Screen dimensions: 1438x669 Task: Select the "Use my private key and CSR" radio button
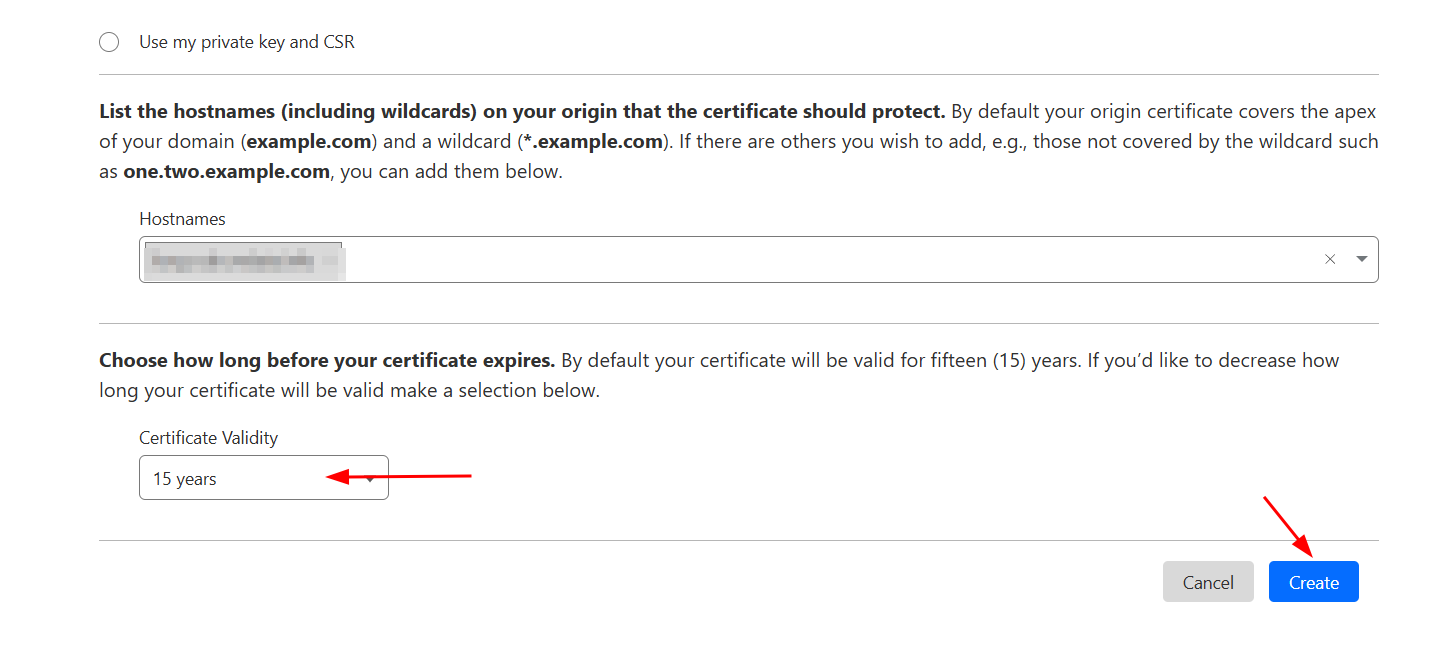tap(109, 42)
